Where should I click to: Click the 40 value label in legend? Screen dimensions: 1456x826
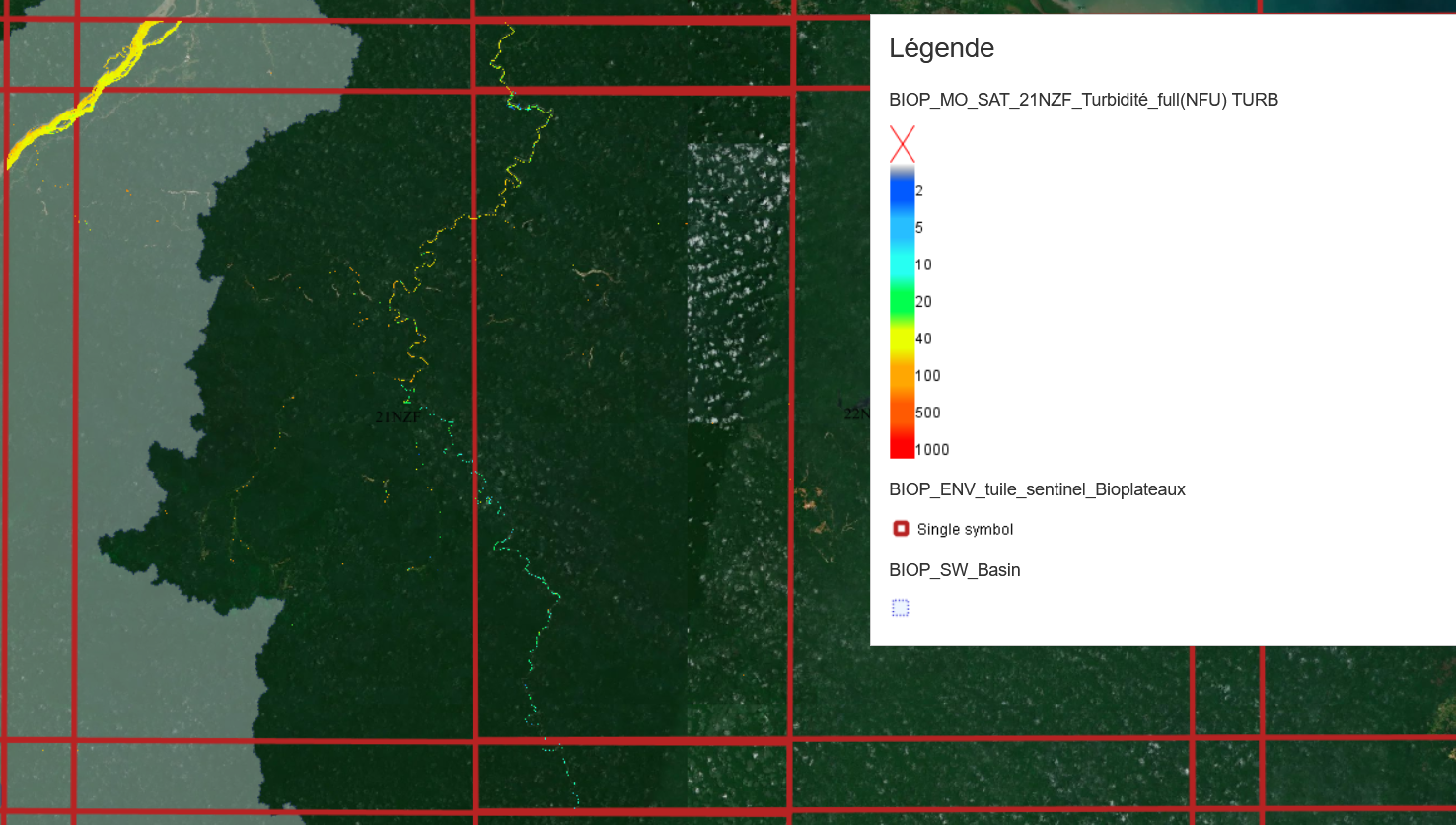923,338
